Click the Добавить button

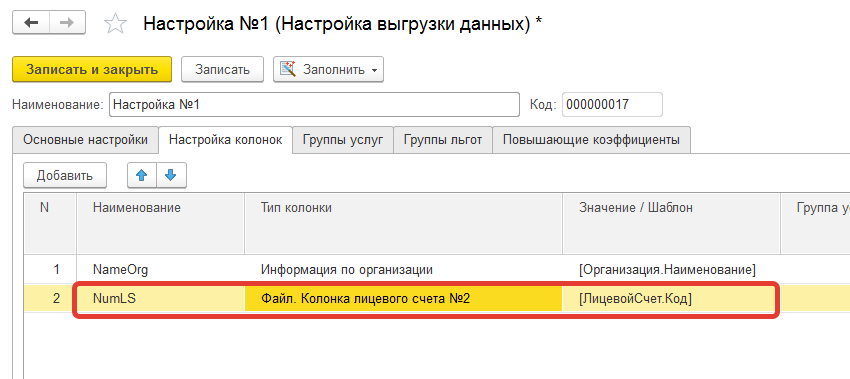click(65, 175)
